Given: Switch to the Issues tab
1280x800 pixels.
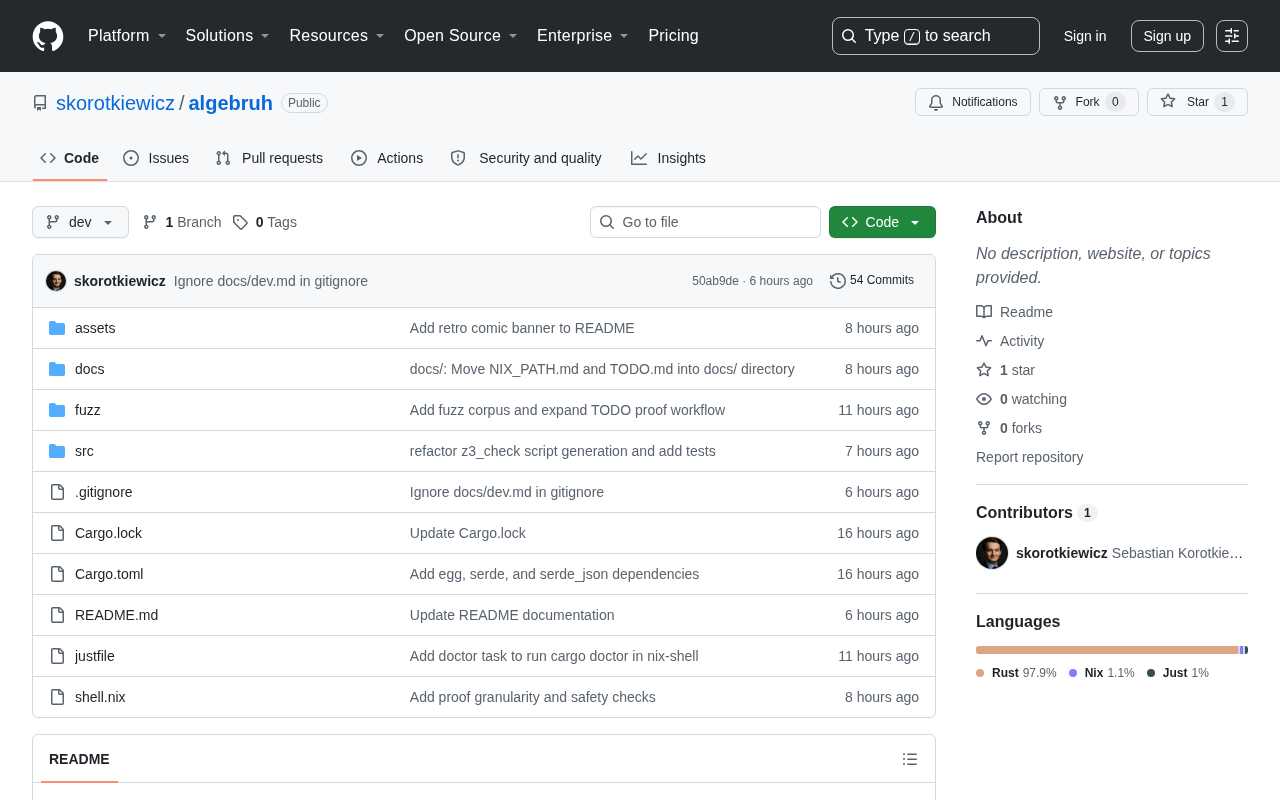Looking at the screenshot, I should (156, 158).
